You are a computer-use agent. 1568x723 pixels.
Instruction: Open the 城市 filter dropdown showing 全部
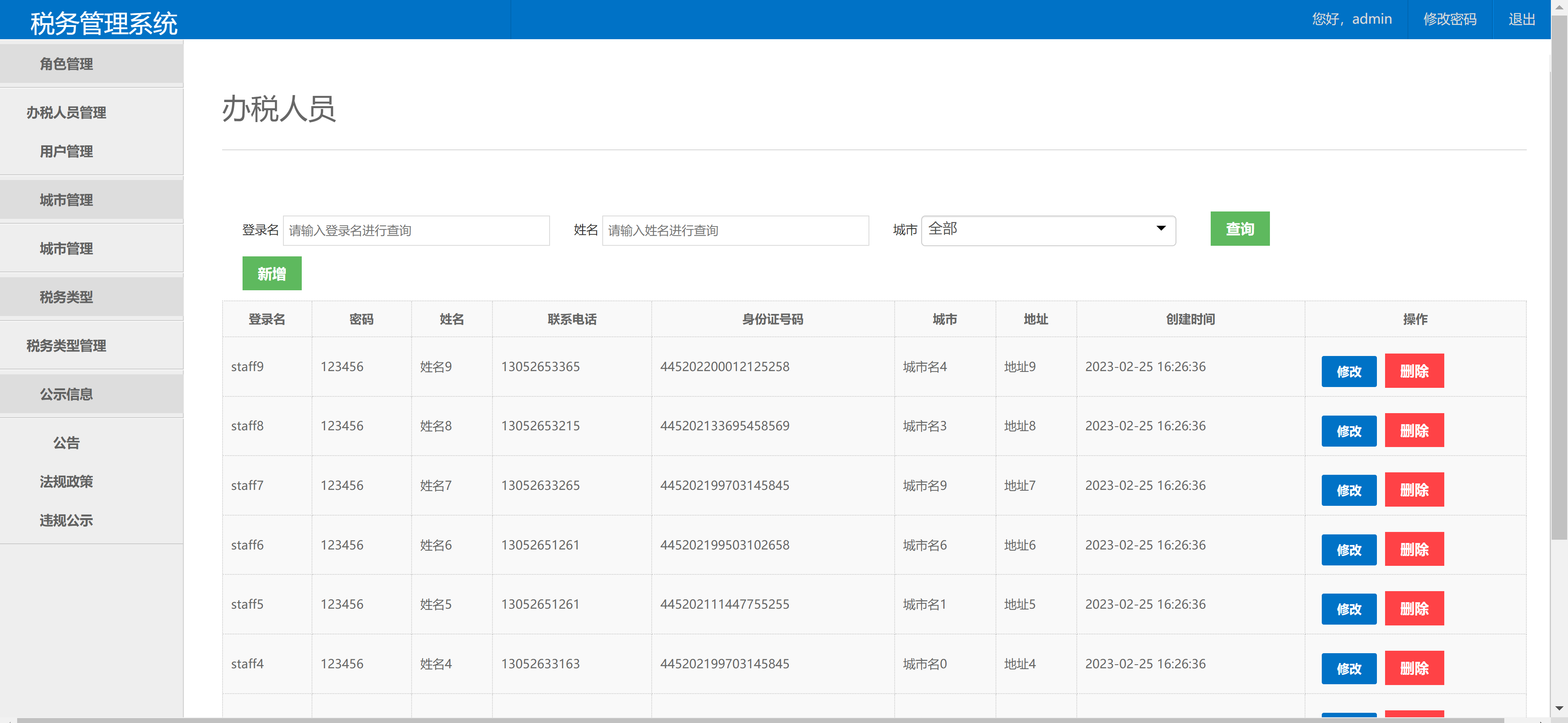click(1047, 230)
